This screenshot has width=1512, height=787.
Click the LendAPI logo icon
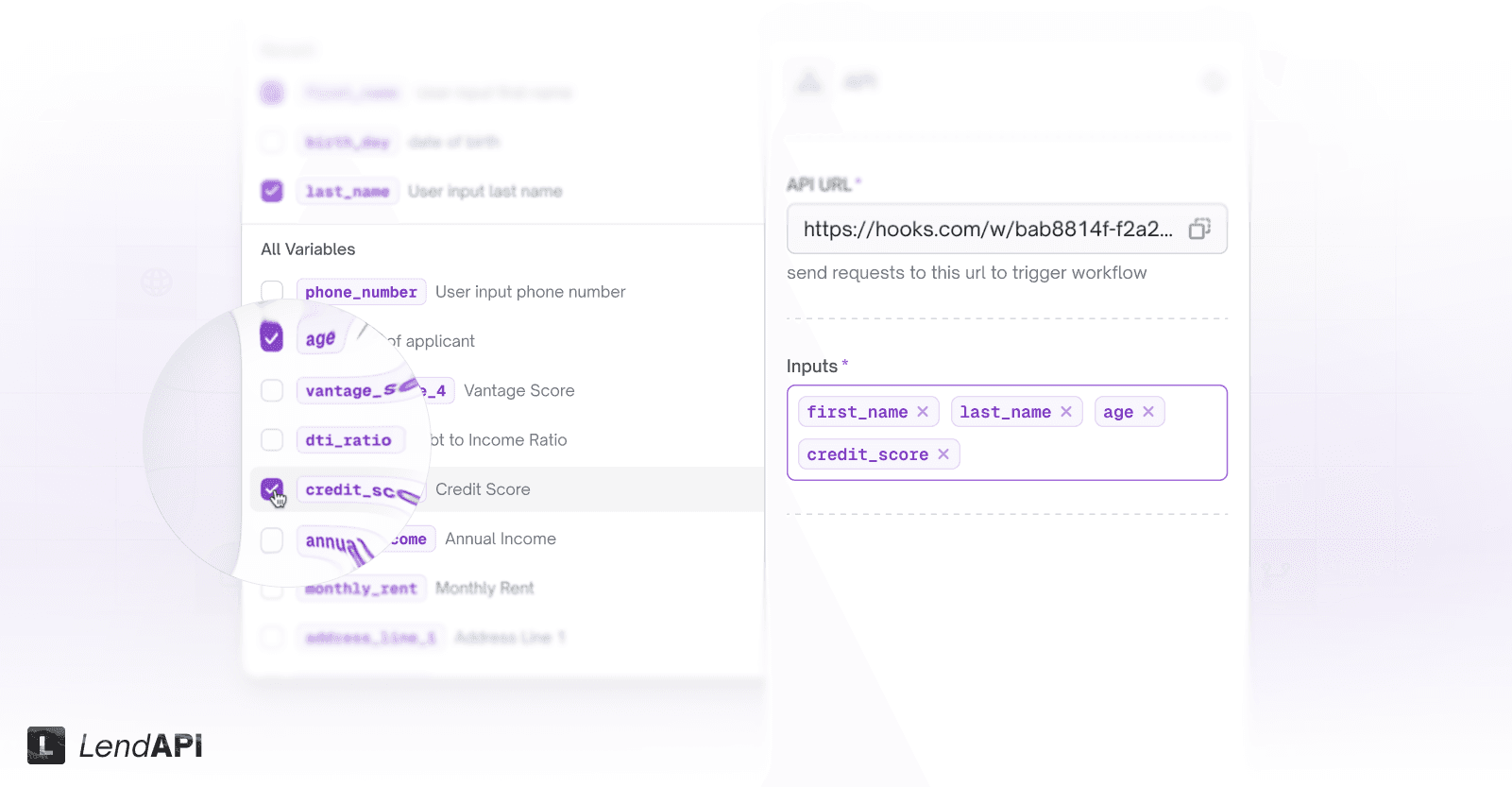pos(44,745)
